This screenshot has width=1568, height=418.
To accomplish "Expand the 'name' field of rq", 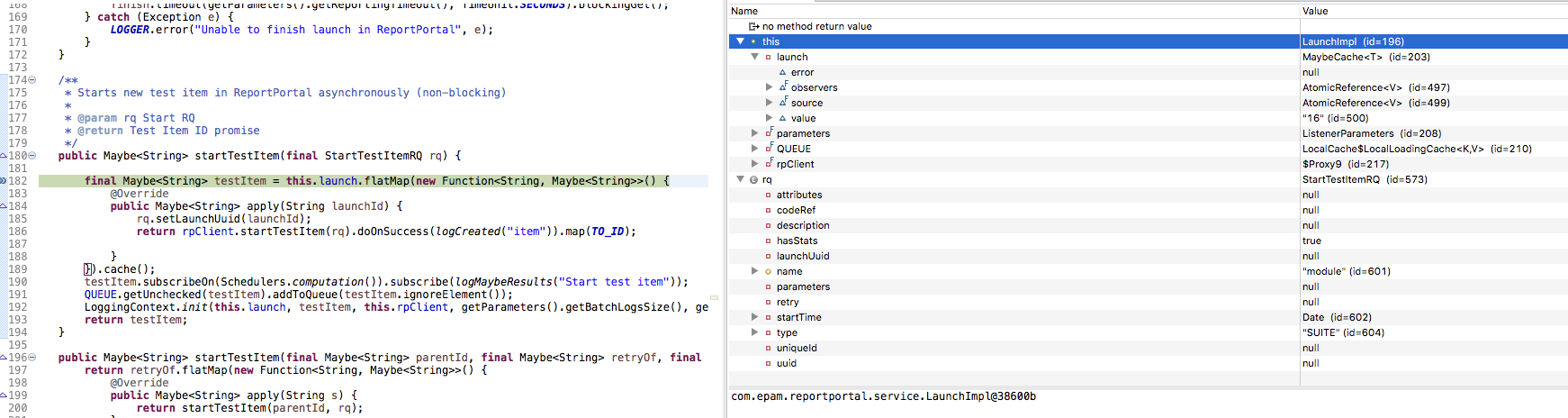I will coord(754,271).
